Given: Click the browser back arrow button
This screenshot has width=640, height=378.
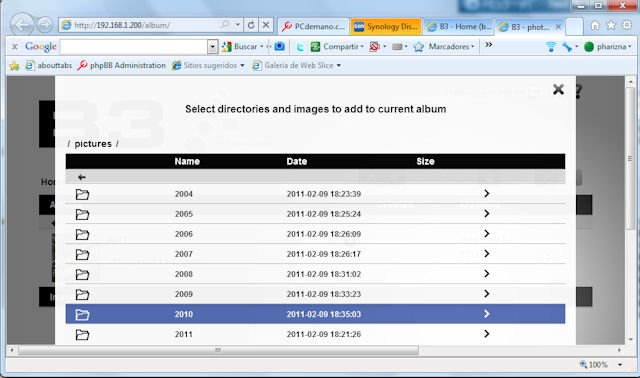Looking at the screenshot, I should pyautogui.click(x=22, y=25).
